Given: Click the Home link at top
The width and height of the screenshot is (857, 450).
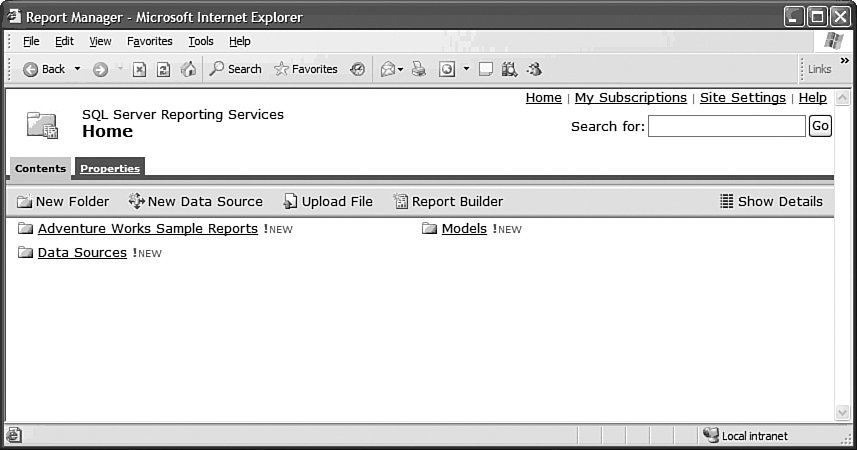Looking at the screenshot, I should click(x=543, y=98).
